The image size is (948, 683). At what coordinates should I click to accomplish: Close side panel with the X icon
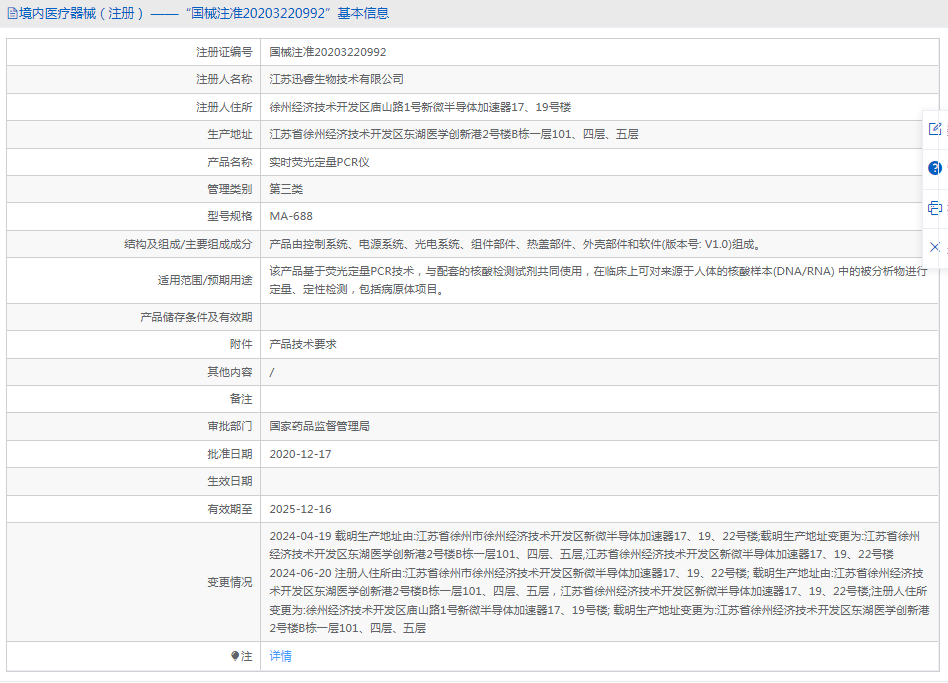[x=935, y=247]
